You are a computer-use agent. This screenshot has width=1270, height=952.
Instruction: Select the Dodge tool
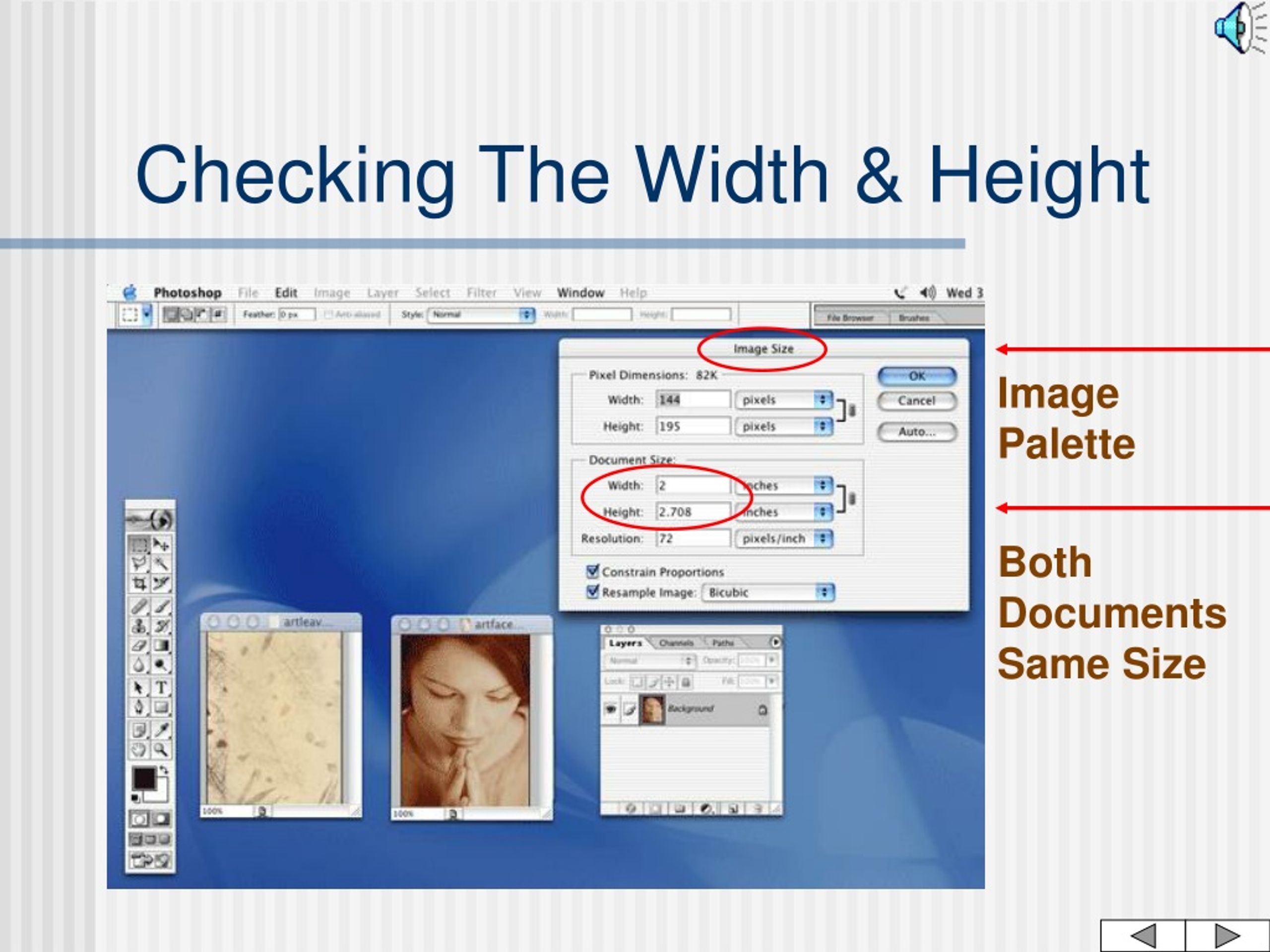[161, 665]
